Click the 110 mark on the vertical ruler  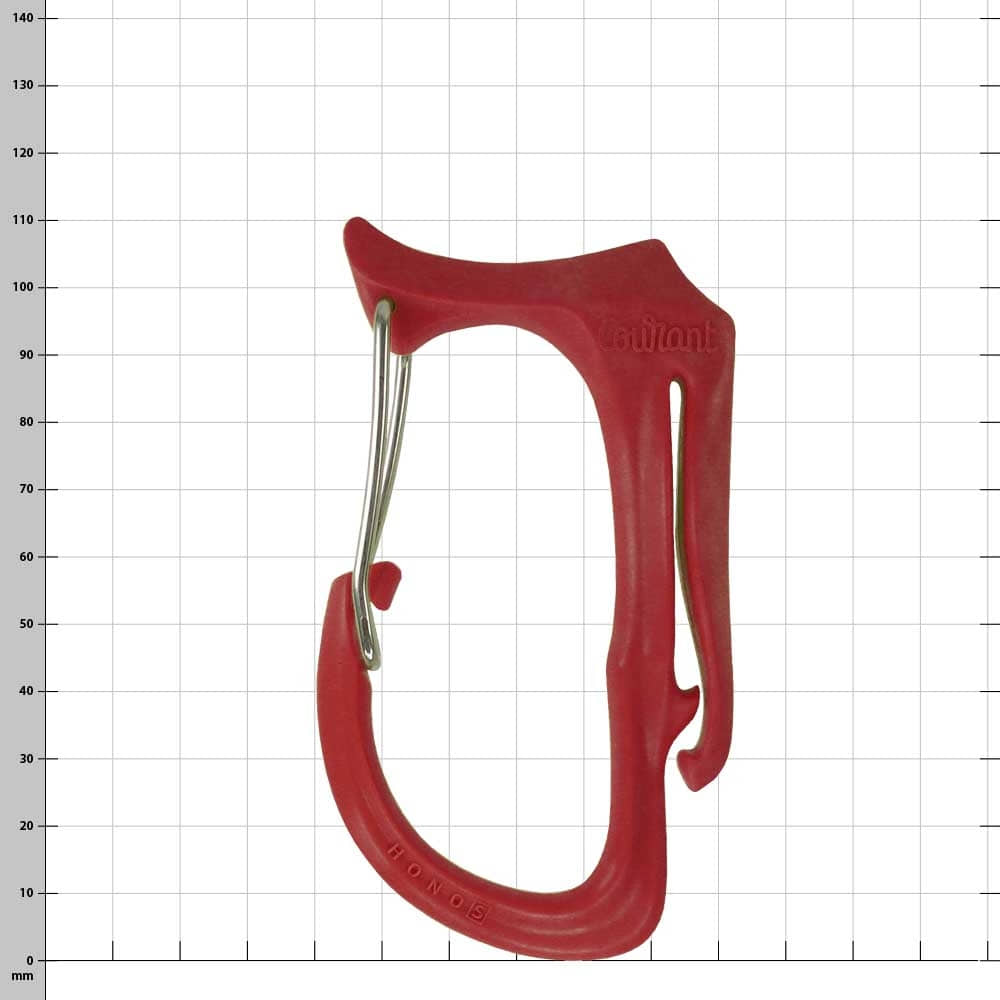click(22, 220)
